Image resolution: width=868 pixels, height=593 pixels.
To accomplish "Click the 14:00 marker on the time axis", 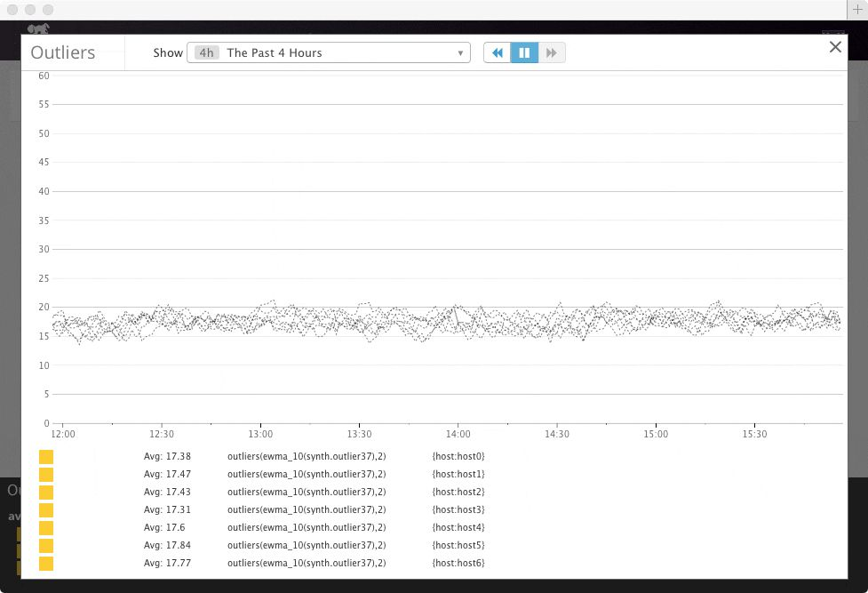I will point(458,434).
